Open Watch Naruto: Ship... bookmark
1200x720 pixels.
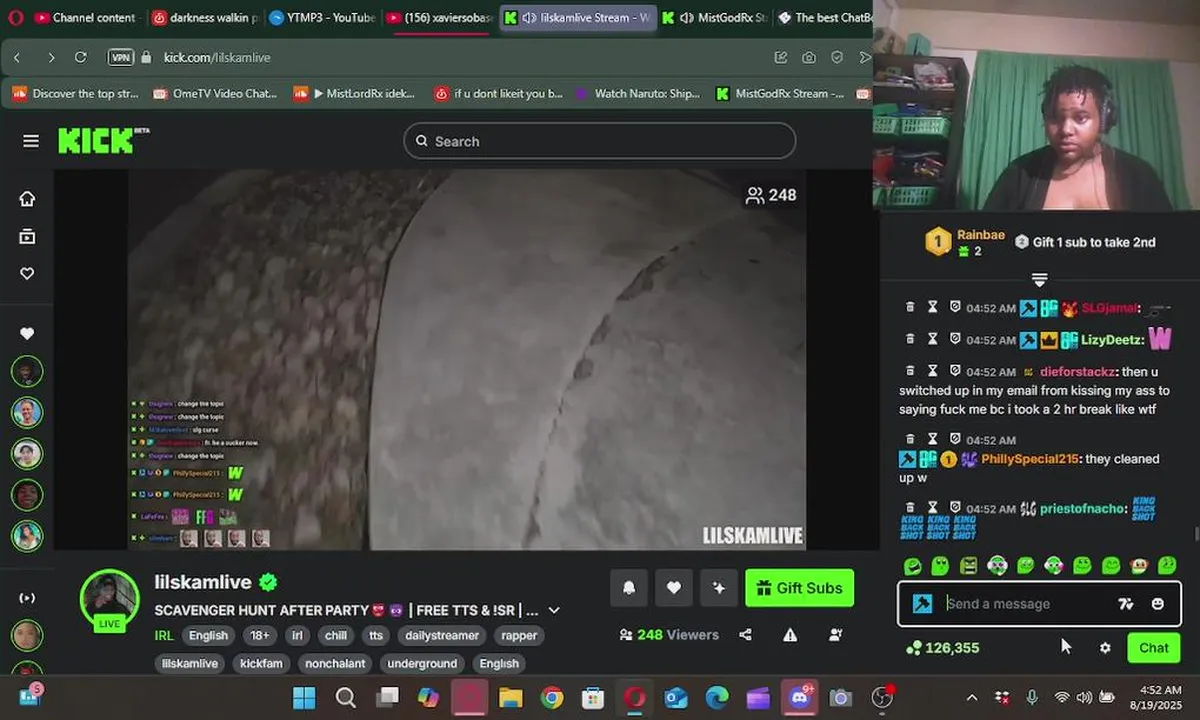(x=637, y=93)
